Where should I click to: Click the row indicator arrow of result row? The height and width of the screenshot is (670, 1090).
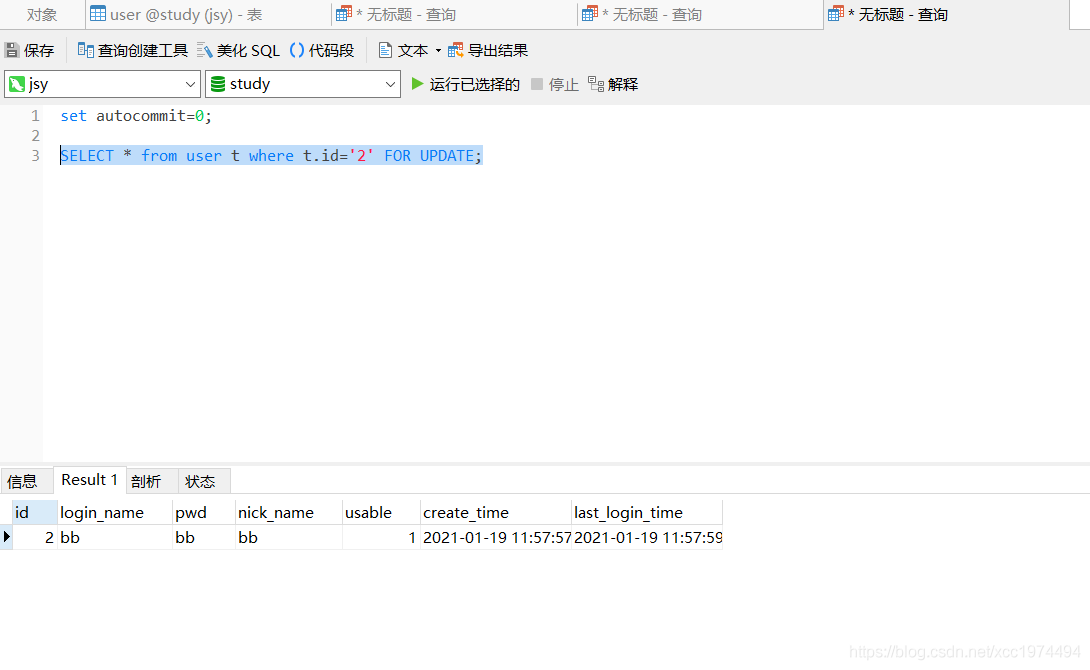click(6, 537)
